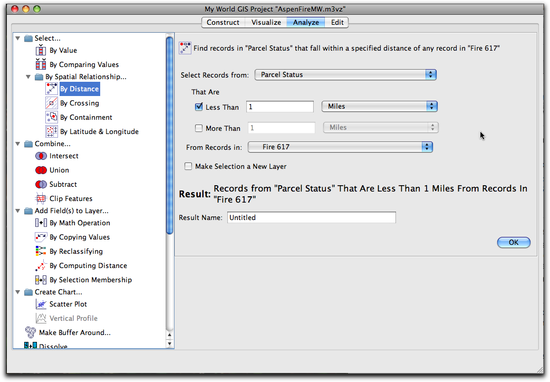Collapse the Add Field(s) to Layer triangle

click(x=18, y=210)
